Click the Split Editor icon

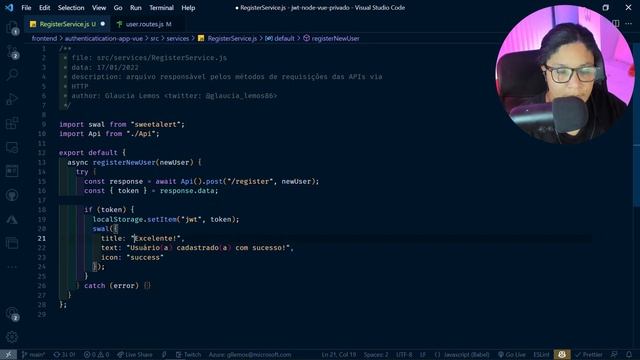[x=616, y=24]
